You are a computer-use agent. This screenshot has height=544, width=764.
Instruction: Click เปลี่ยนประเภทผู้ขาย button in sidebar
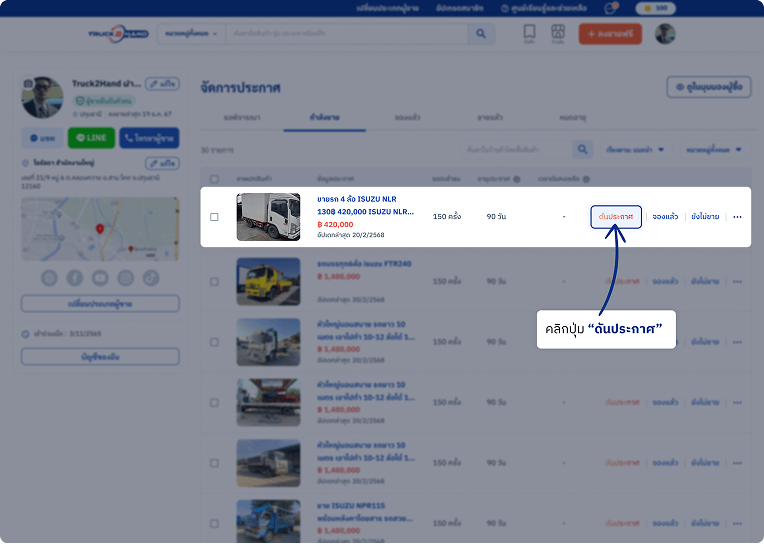pyautogui.click(x=100, y=303)
